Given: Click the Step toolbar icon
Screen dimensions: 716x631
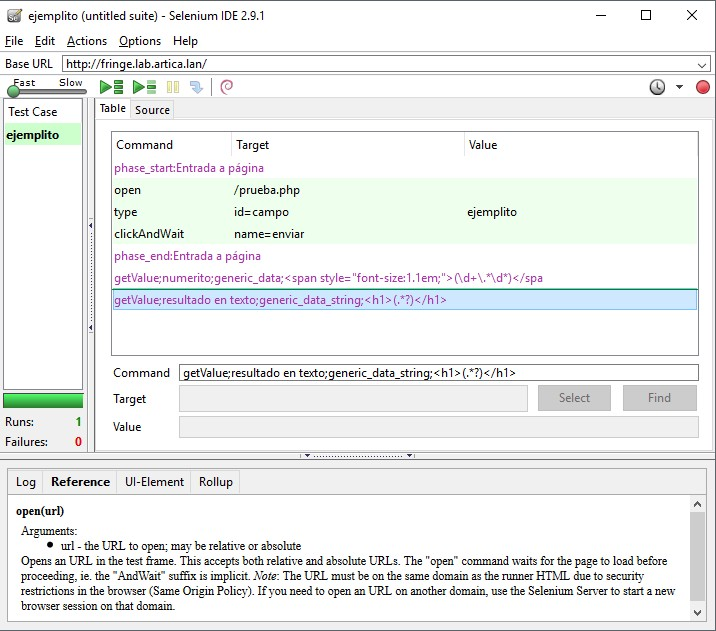Looking at the screenshot, I should [196, 87].
